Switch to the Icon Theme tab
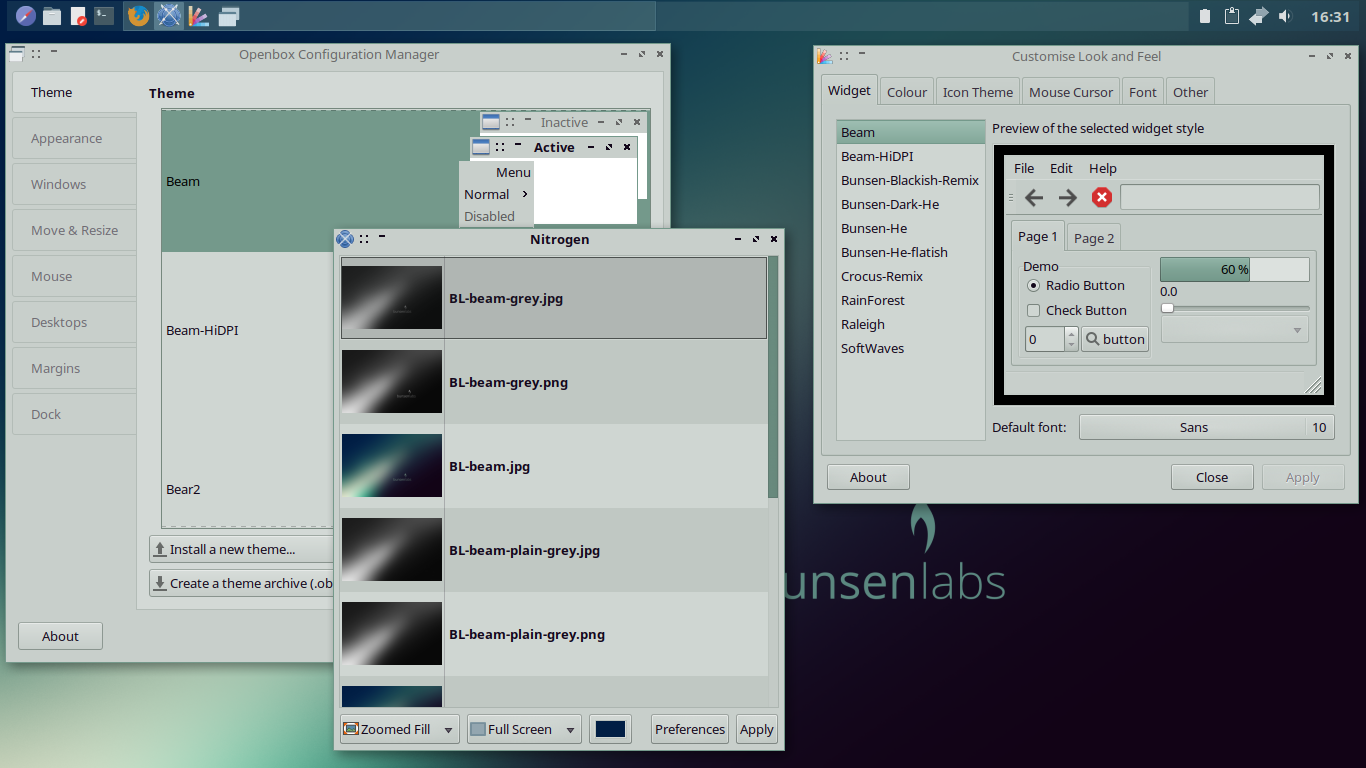Screen dimensions: 1366x768 978,92
